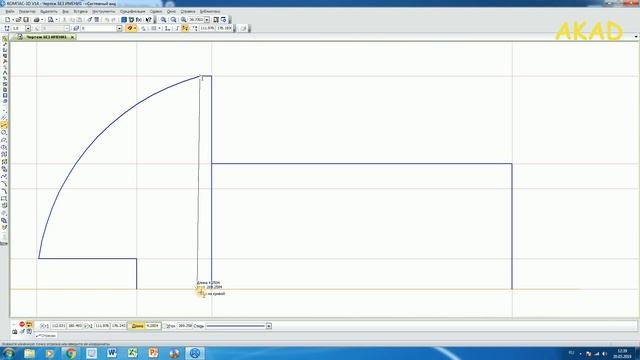
Task: Open the document tabs list arrow at far right
Action: (x=636, y=37)
